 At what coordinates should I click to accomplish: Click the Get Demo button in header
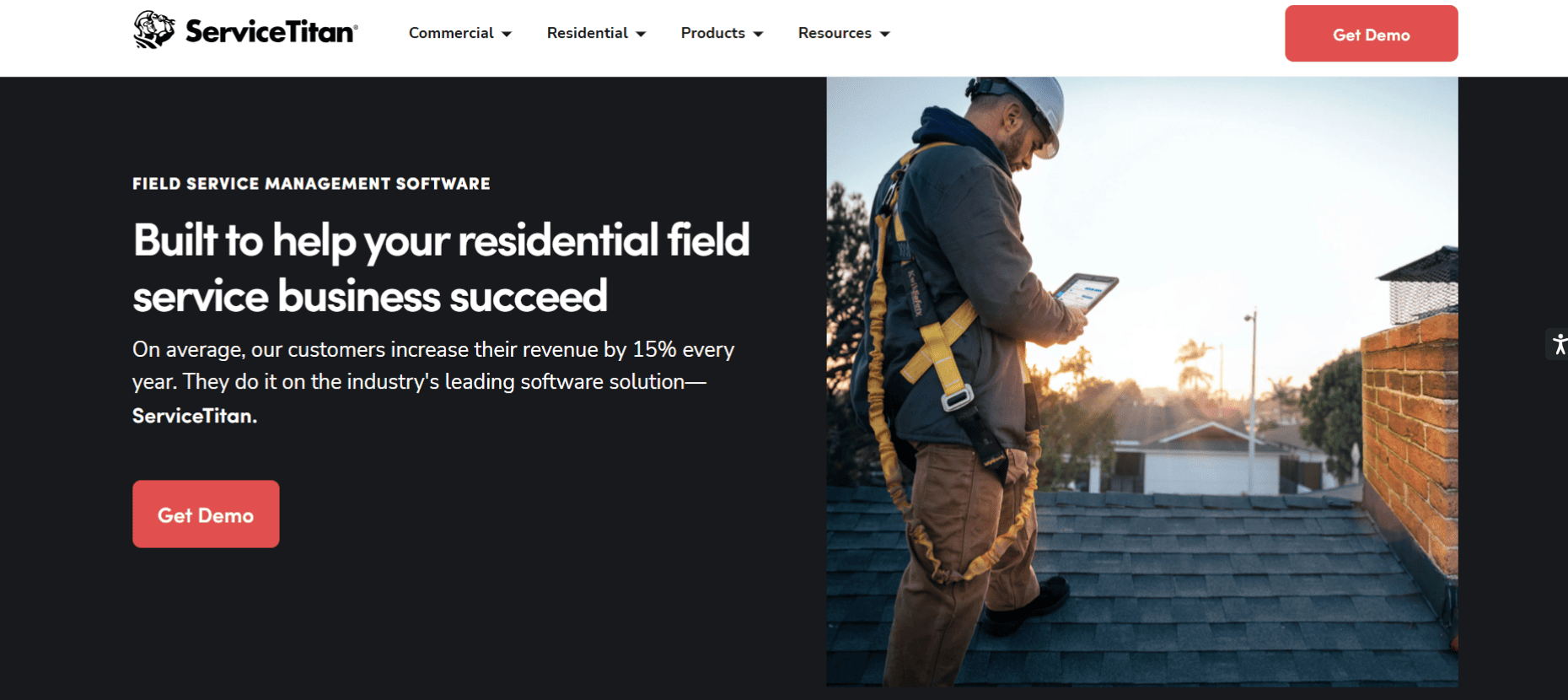[x=1372, y=34]
